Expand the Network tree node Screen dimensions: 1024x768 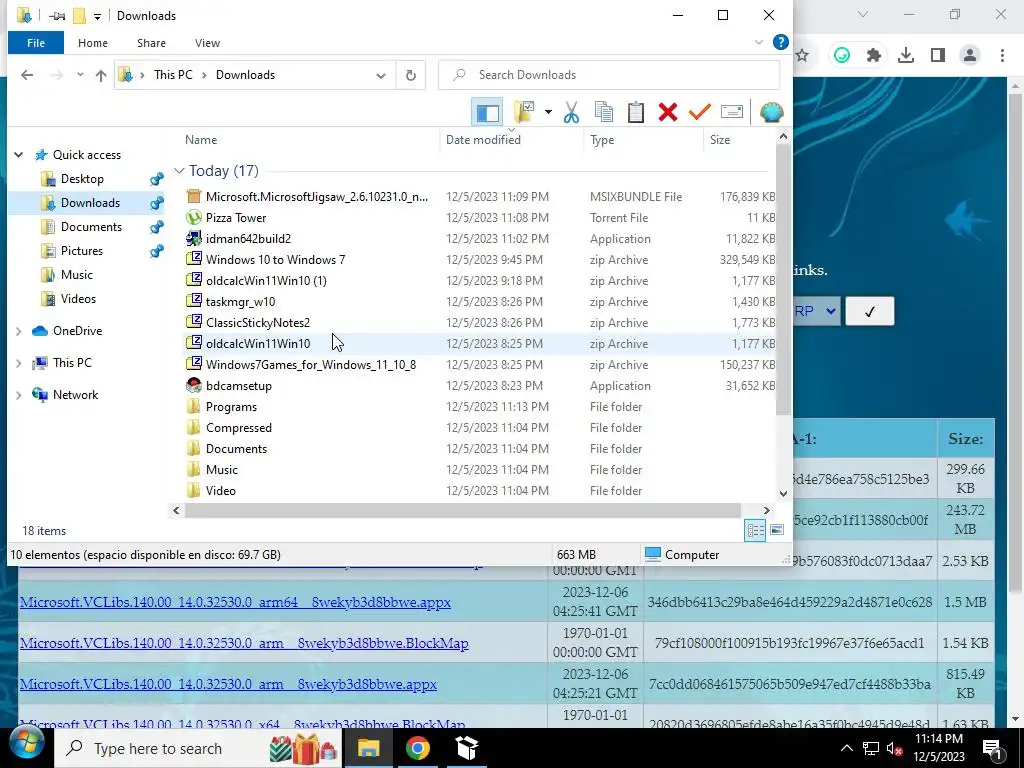(19, 395)
